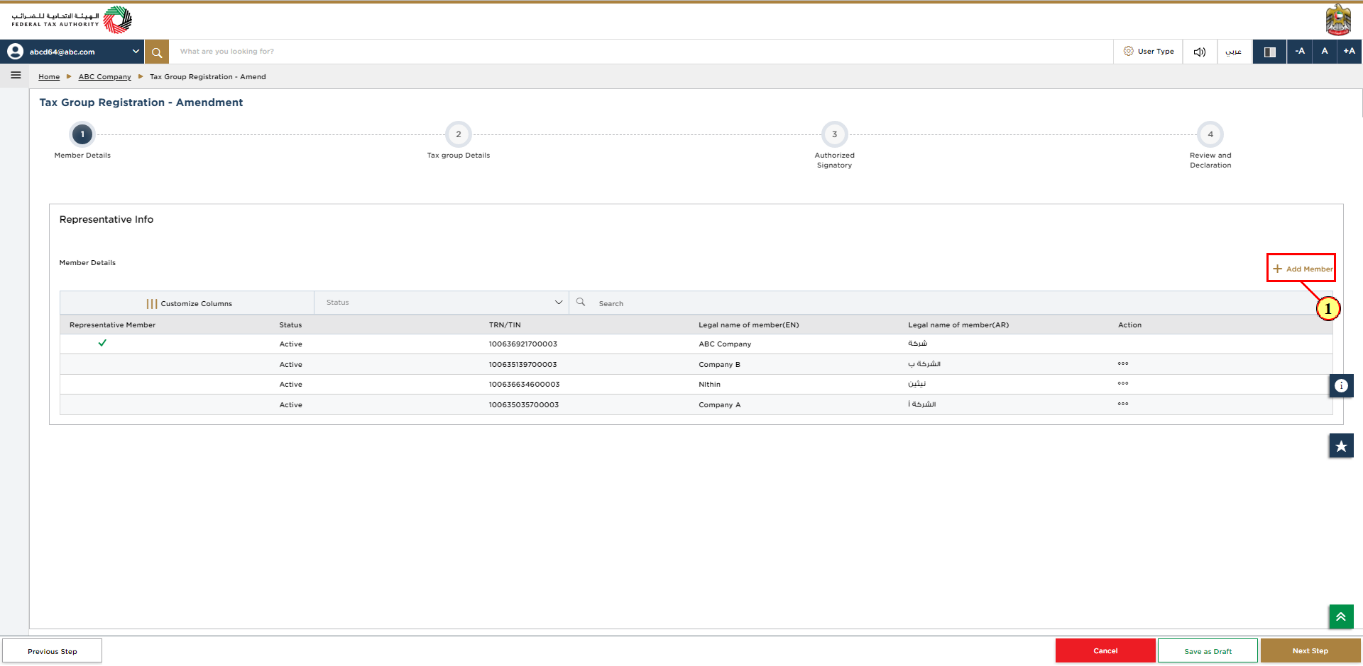The width and height of the screenshot is (1363, 666).
Task: Open the hamburger side menu
Action: pos(15,75)
